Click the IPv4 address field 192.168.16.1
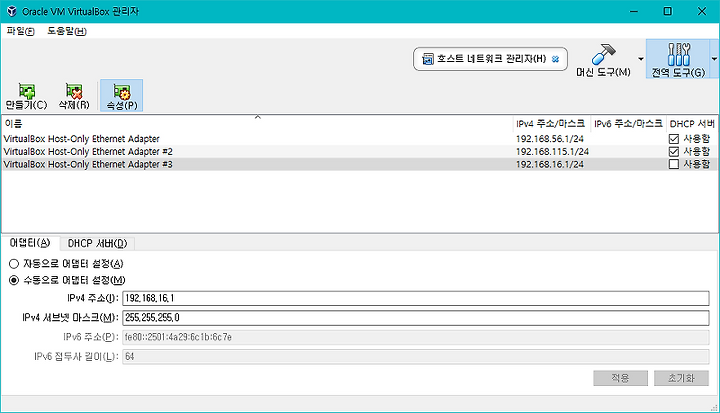 point(416,298)
